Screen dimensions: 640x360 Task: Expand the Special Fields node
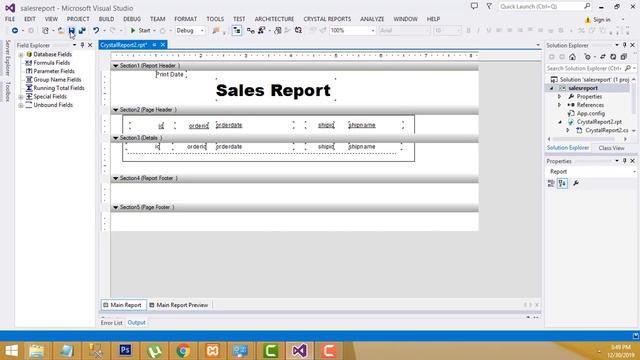coord(21,97)
